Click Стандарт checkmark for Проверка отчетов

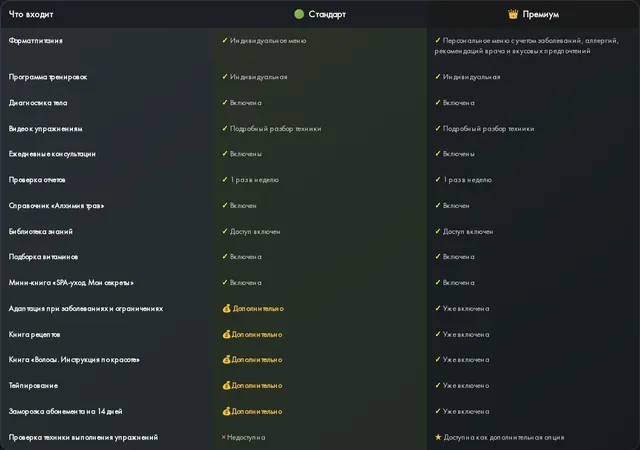click(224, 180)
